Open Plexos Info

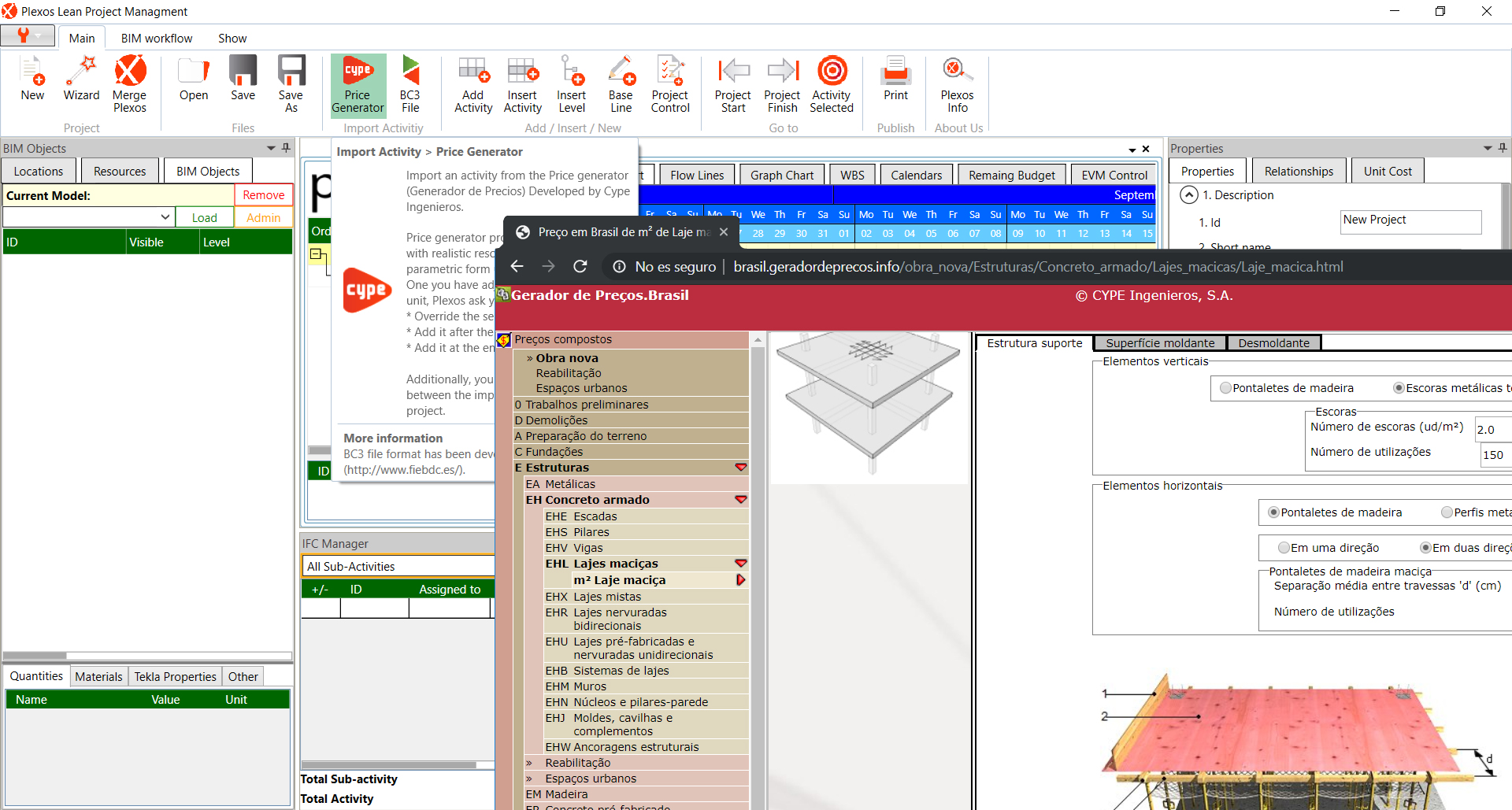pyautogui.click(x=958, y=84)
